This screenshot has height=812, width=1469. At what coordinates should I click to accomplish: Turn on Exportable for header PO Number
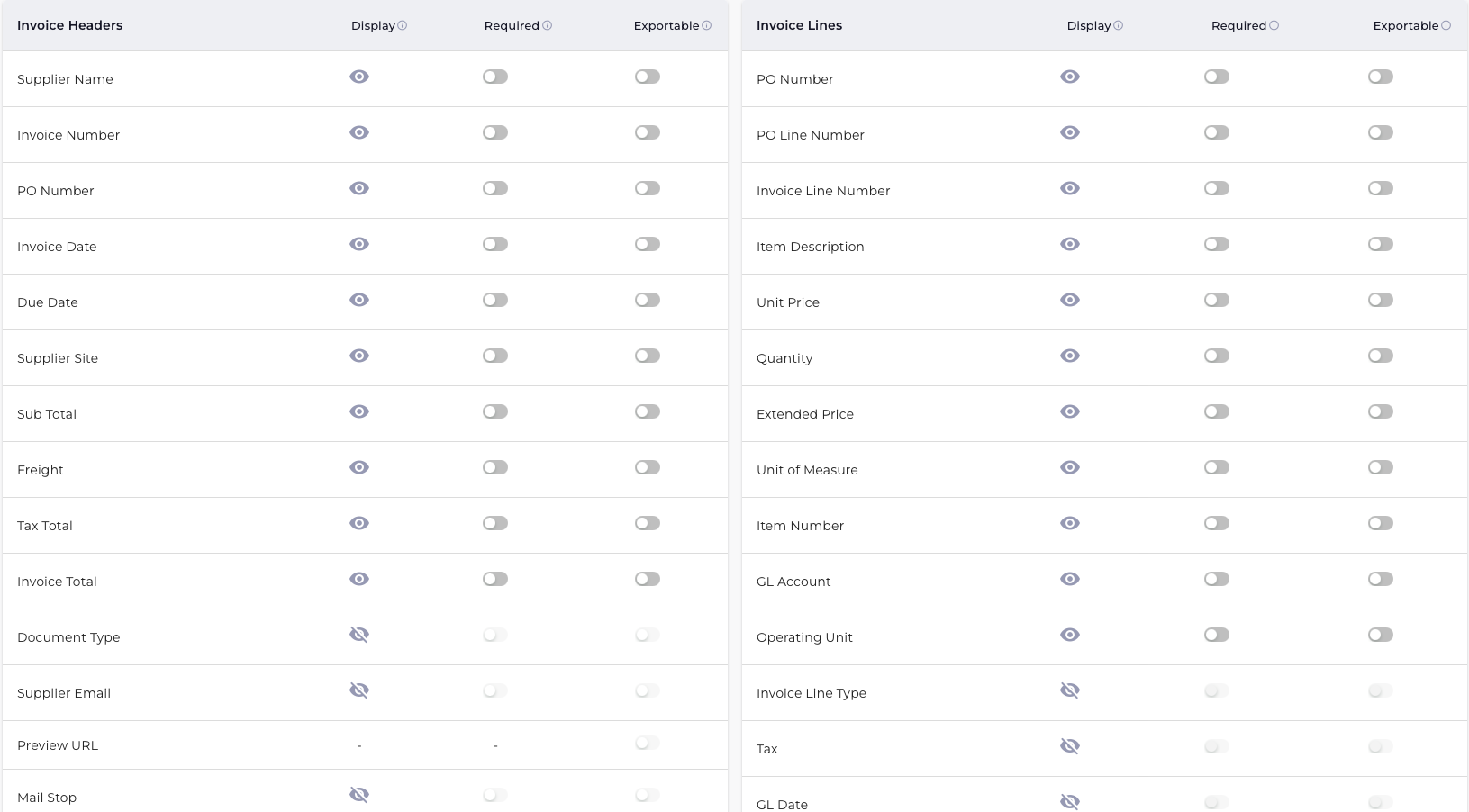click(648, 188)
